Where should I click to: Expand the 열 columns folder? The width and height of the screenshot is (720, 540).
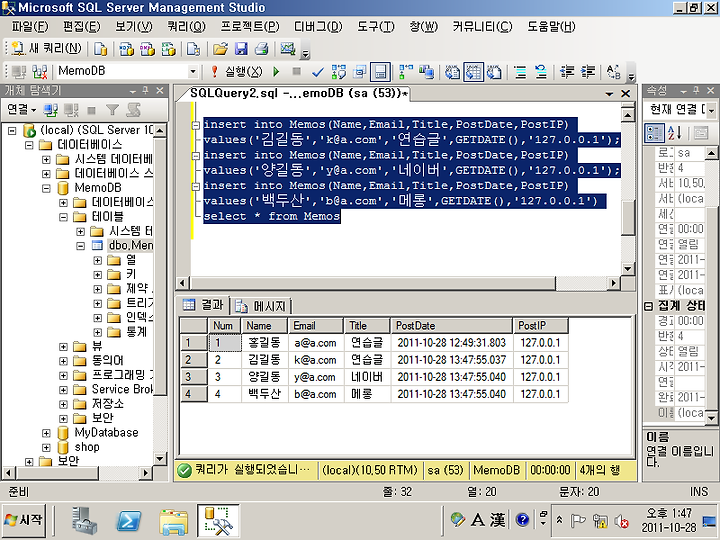pyautogui.click(x=98, y=260)
